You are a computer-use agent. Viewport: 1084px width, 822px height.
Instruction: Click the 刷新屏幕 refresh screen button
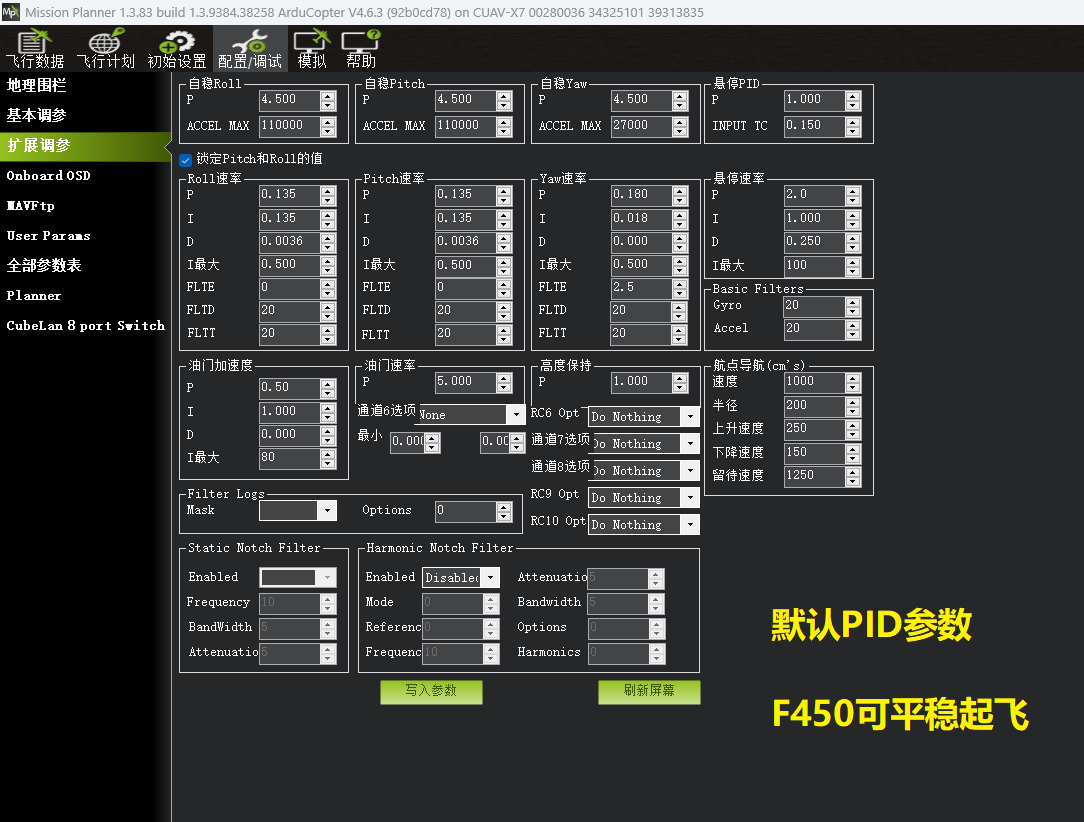pos(649,692)
